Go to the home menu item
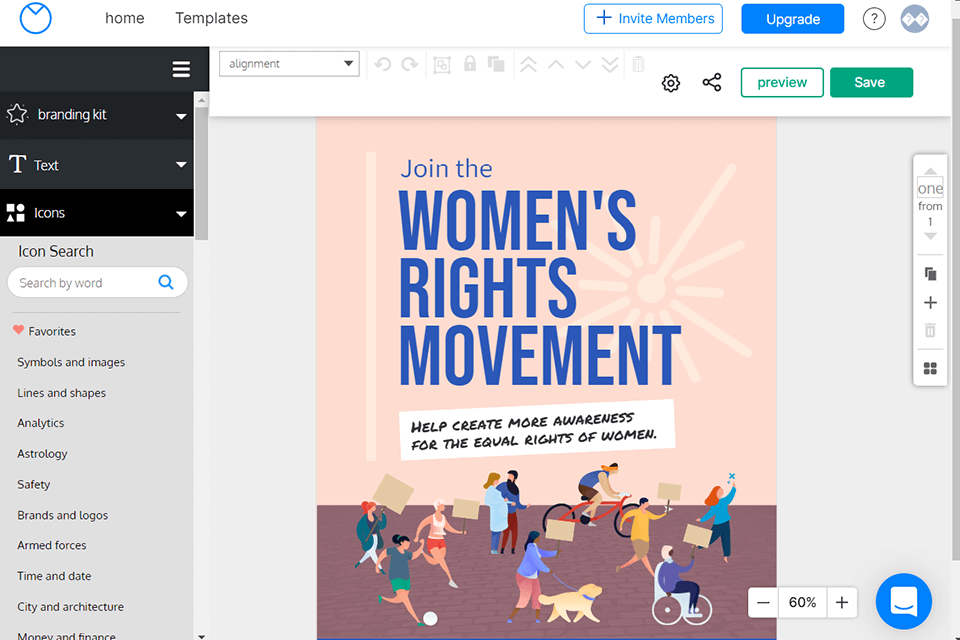The height and width of the screenshot is (640, 960). [x=125, y=18]
